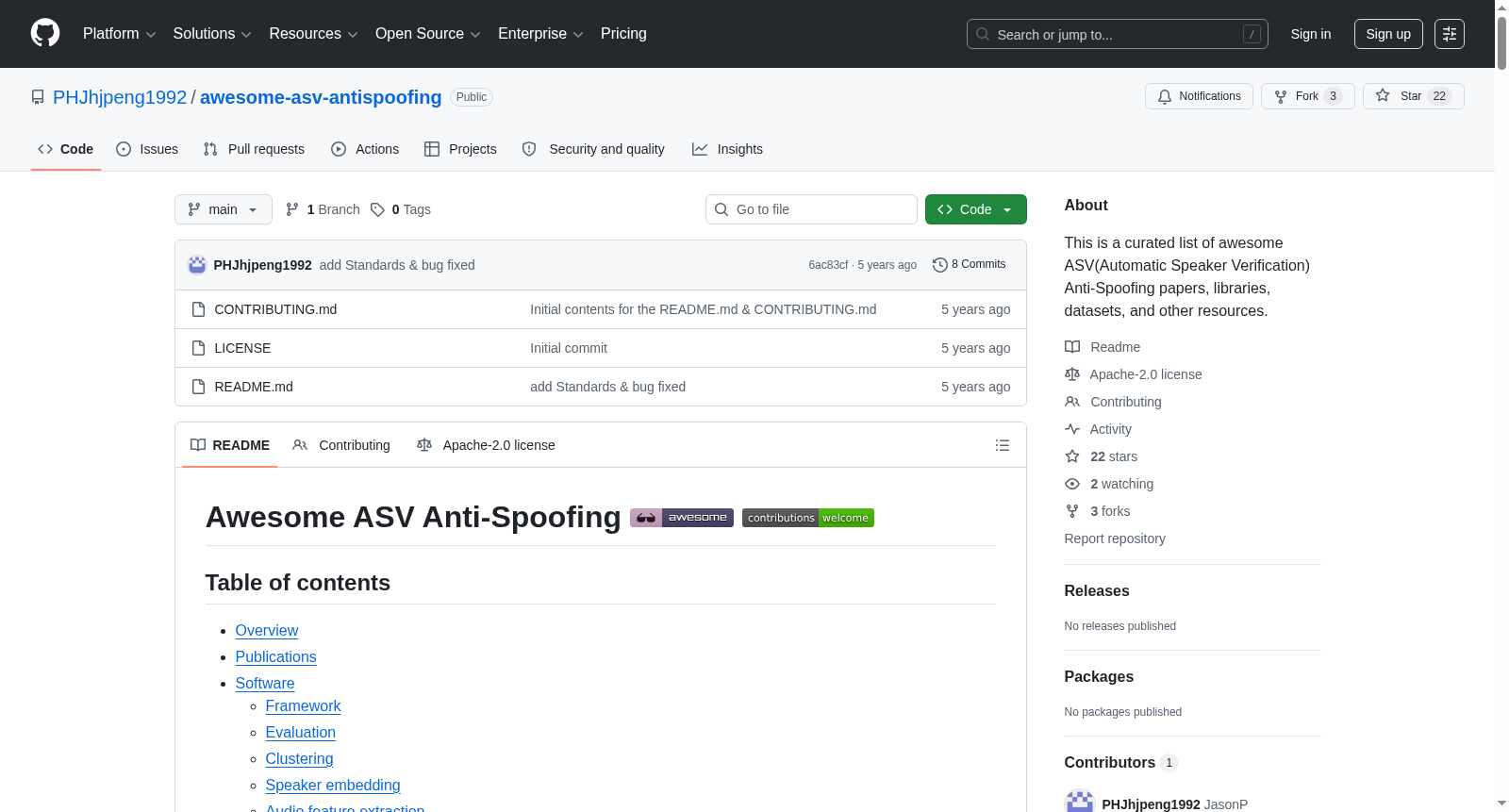Viewport: 1509px width, 812px height.
Task: Jump to Evaluation subsection
Action: (x=301, y=733)
